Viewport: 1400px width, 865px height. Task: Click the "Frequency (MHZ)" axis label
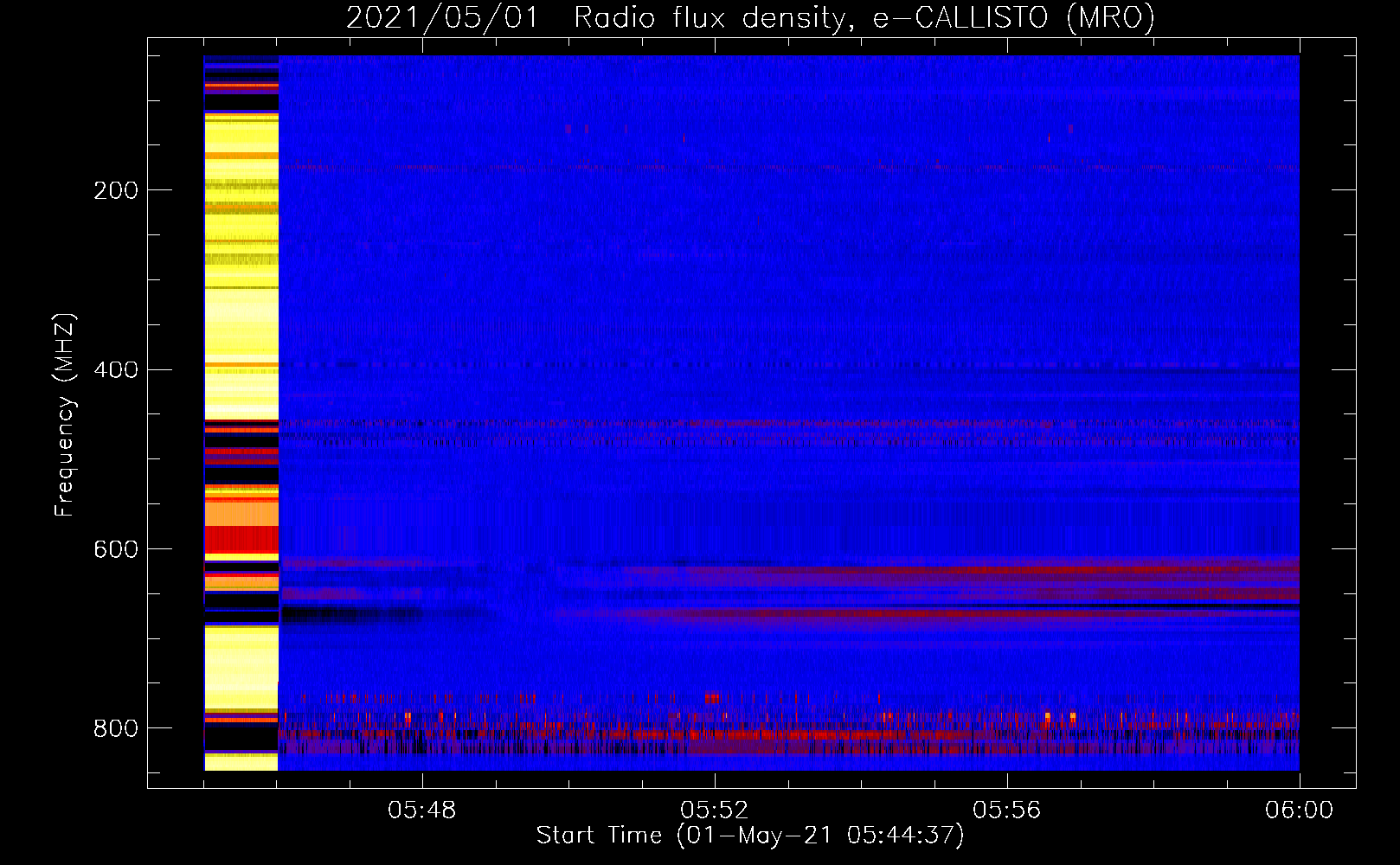click(x=65, y=414)
